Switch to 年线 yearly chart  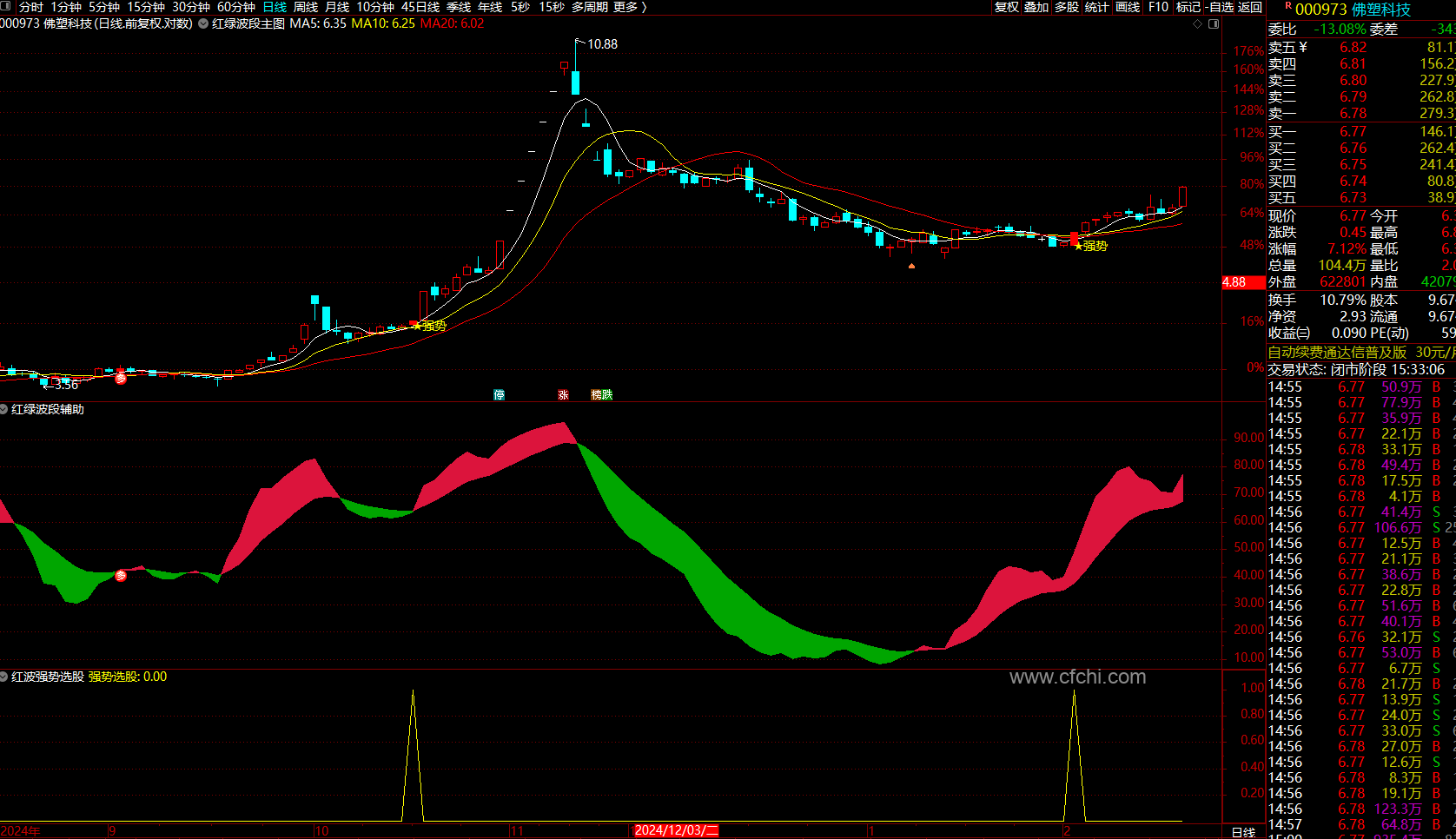[x=490, y=7]
